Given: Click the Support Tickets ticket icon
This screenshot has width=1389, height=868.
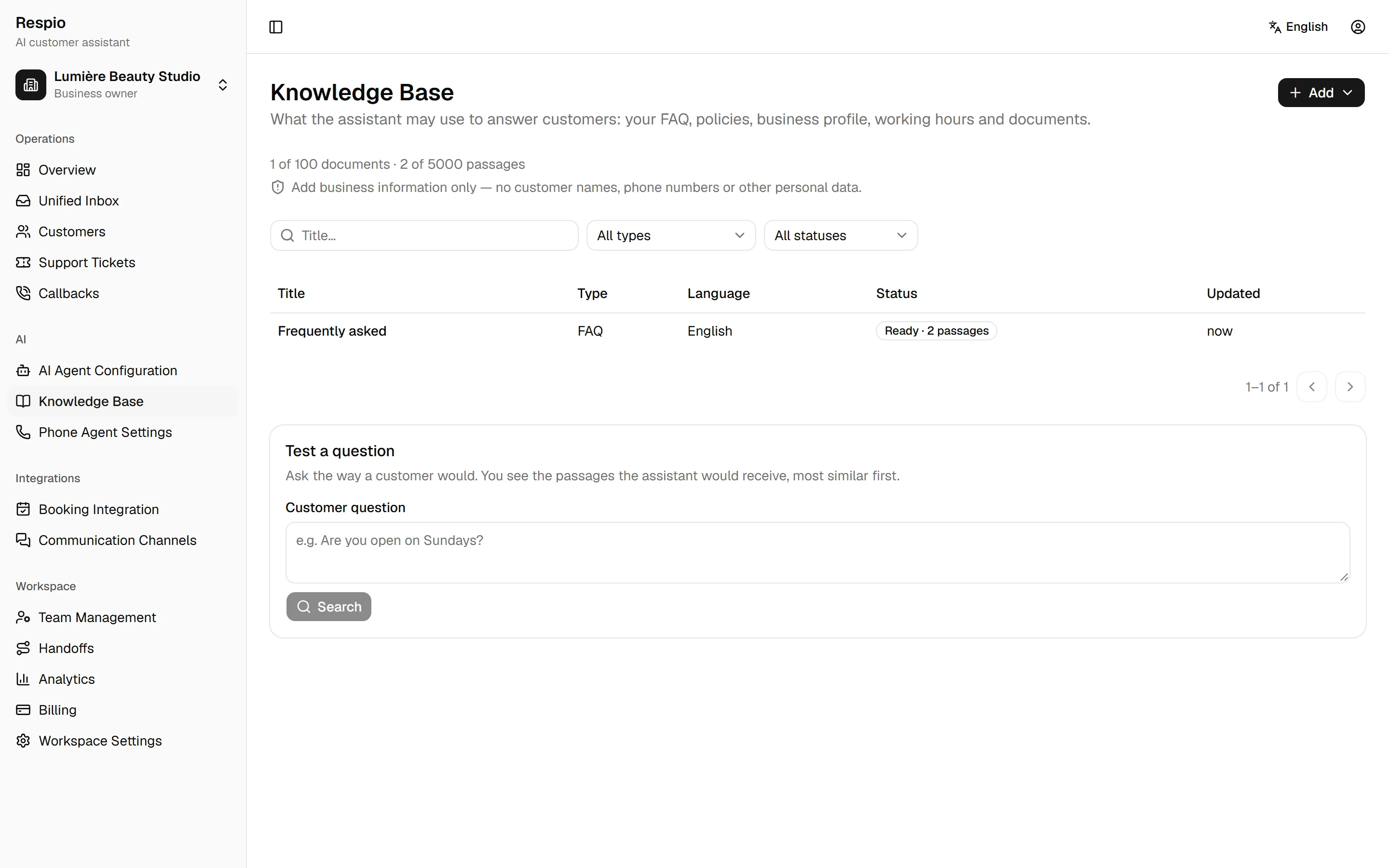Looking at the screenshot, I should [23, 262].
